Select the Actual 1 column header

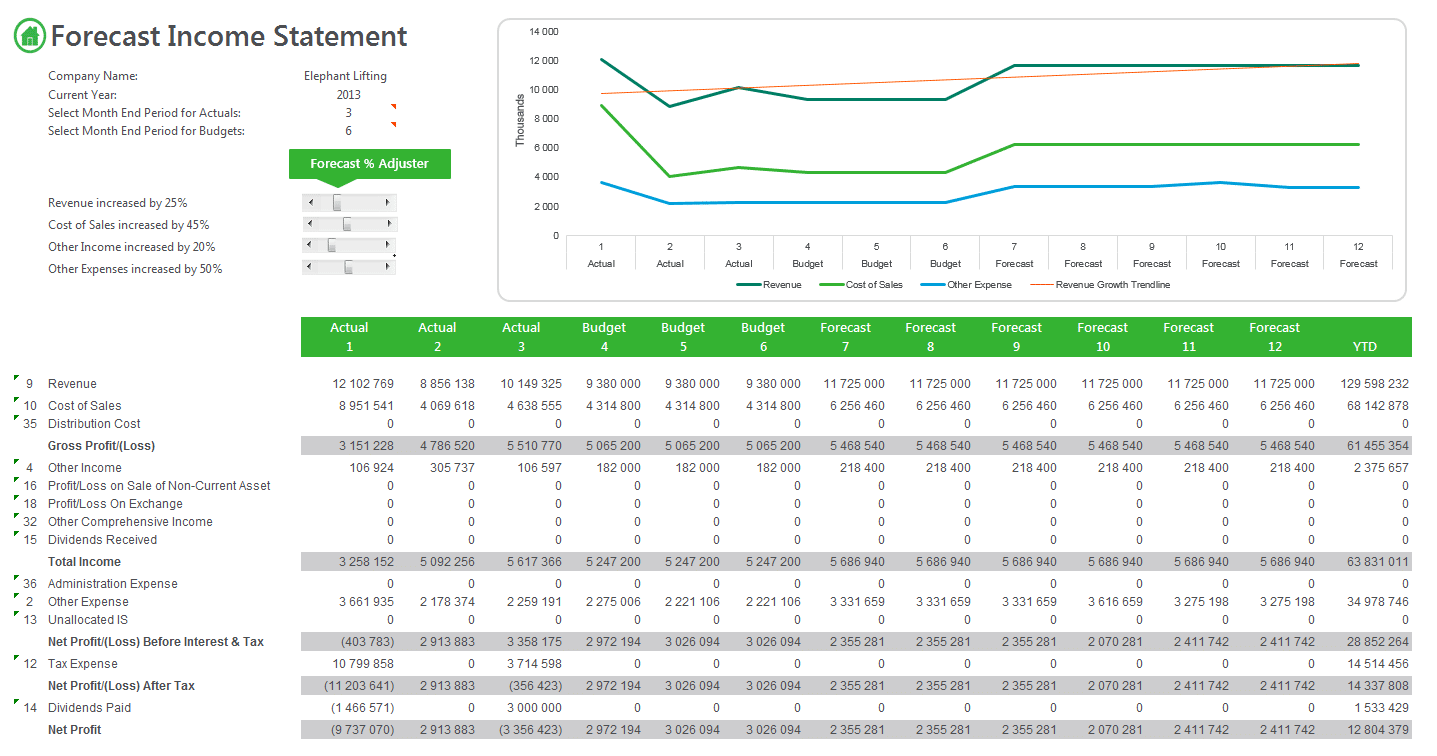coord(349,337)
